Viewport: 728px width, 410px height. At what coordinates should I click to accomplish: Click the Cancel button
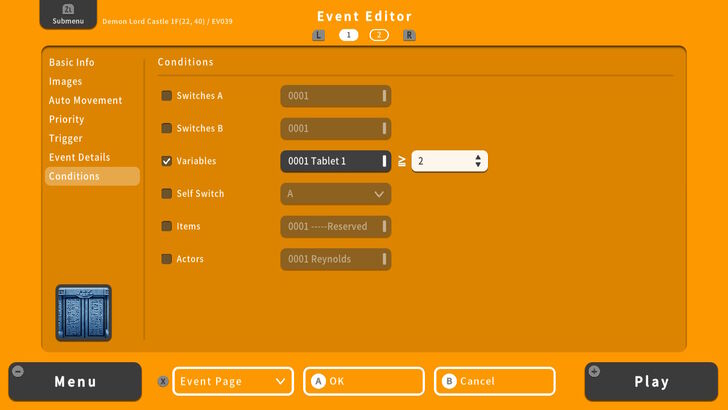pos(494,381)
